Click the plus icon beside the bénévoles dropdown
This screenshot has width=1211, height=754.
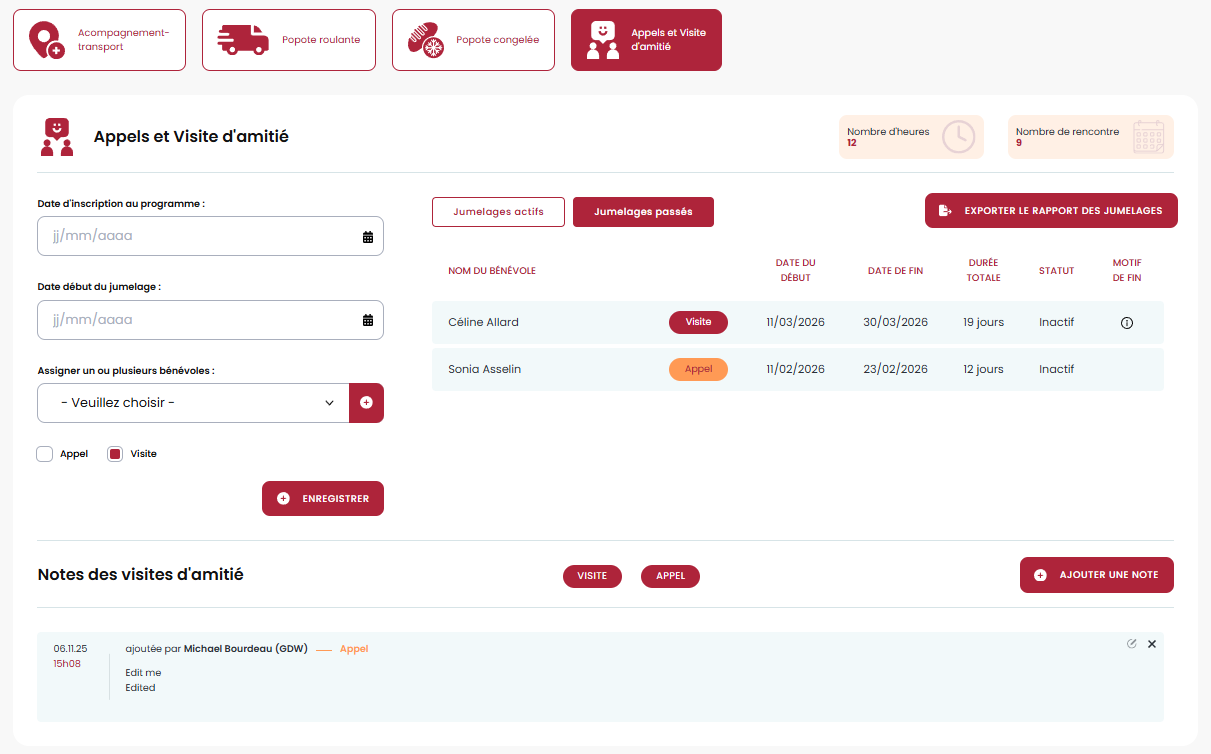pos(366,403)
